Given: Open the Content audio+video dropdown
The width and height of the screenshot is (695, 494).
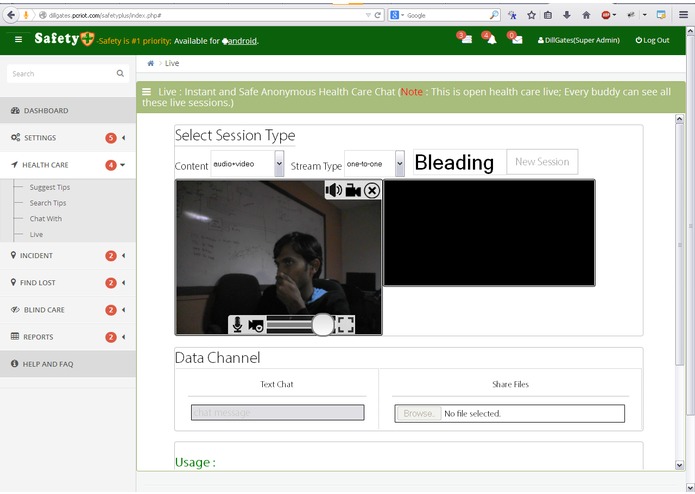Looking at the screenshot, I should tap(247, 163).
